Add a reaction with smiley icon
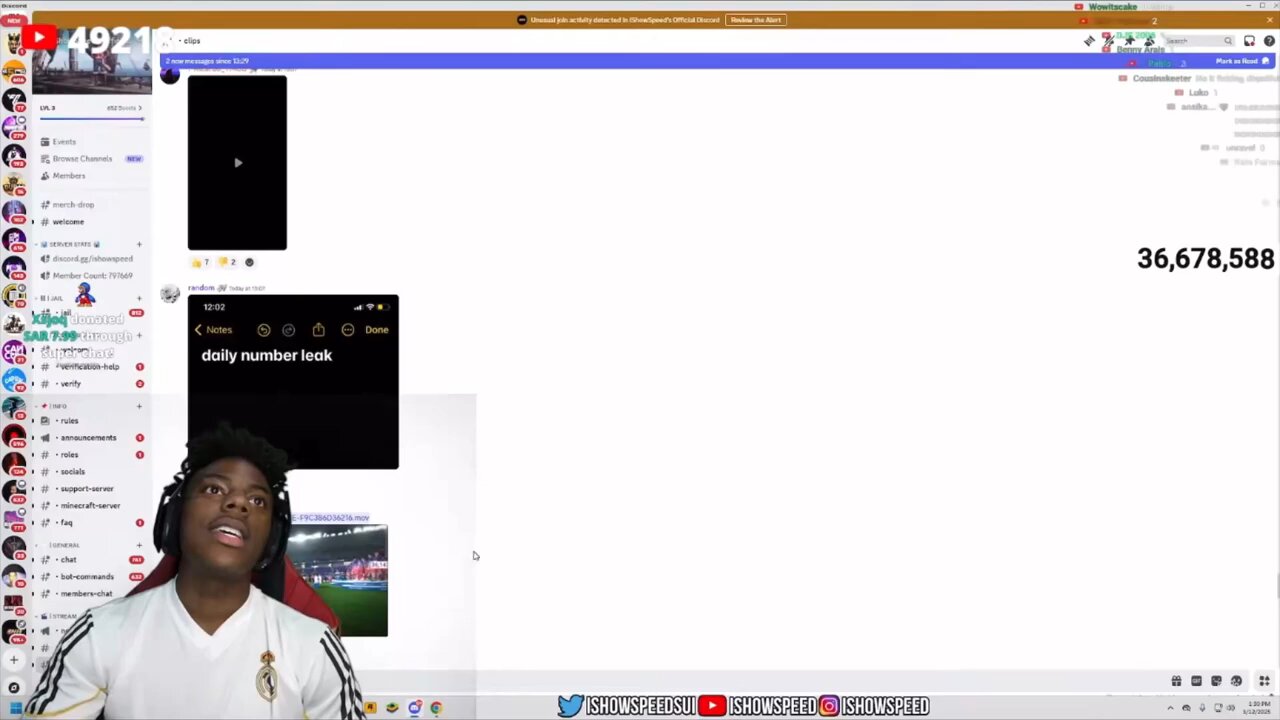 pos(249,262)
